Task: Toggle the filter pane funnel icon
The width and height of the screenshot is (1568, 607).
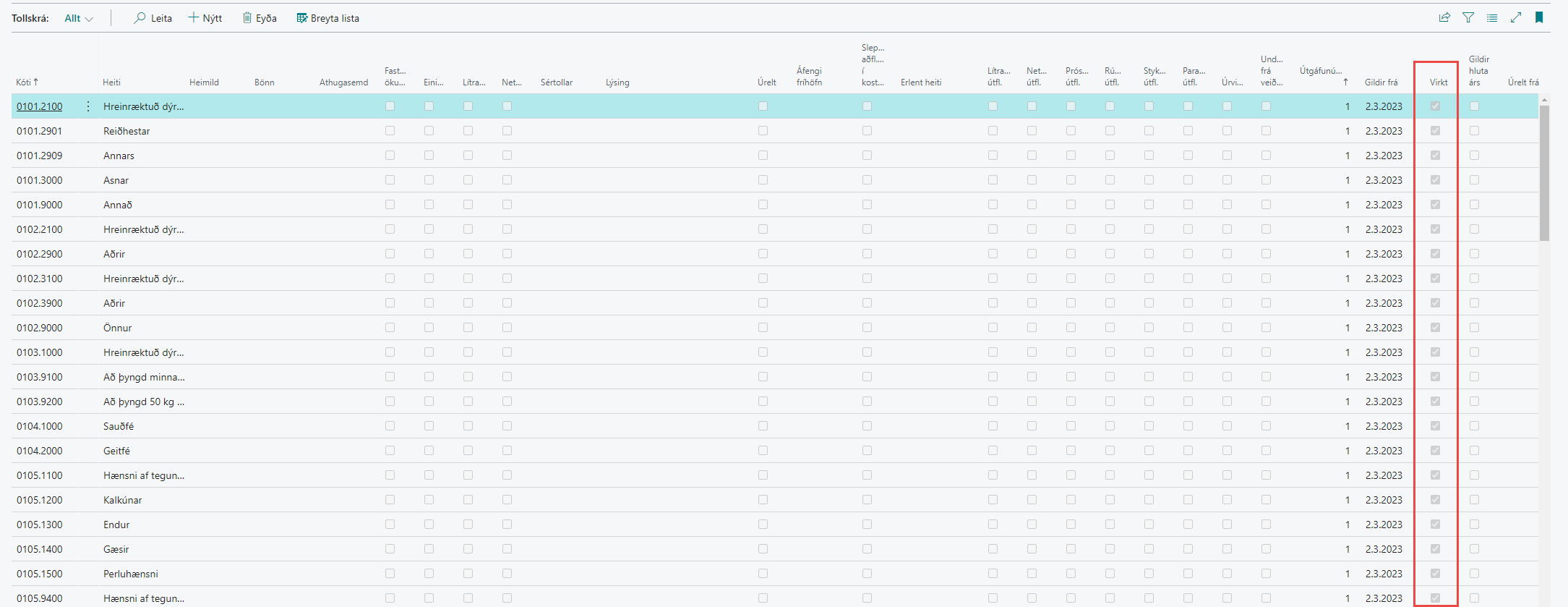Action: (1468, 18)
